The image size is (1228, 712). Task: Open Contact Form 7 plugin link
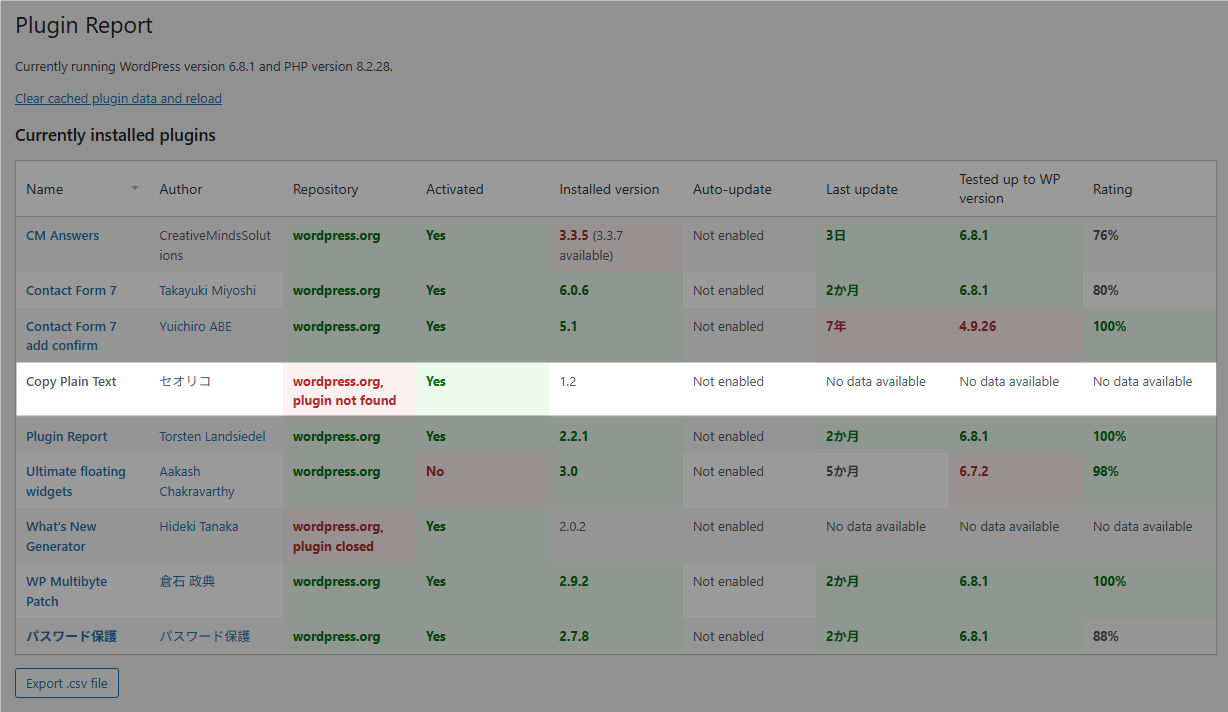coord(71,290)
